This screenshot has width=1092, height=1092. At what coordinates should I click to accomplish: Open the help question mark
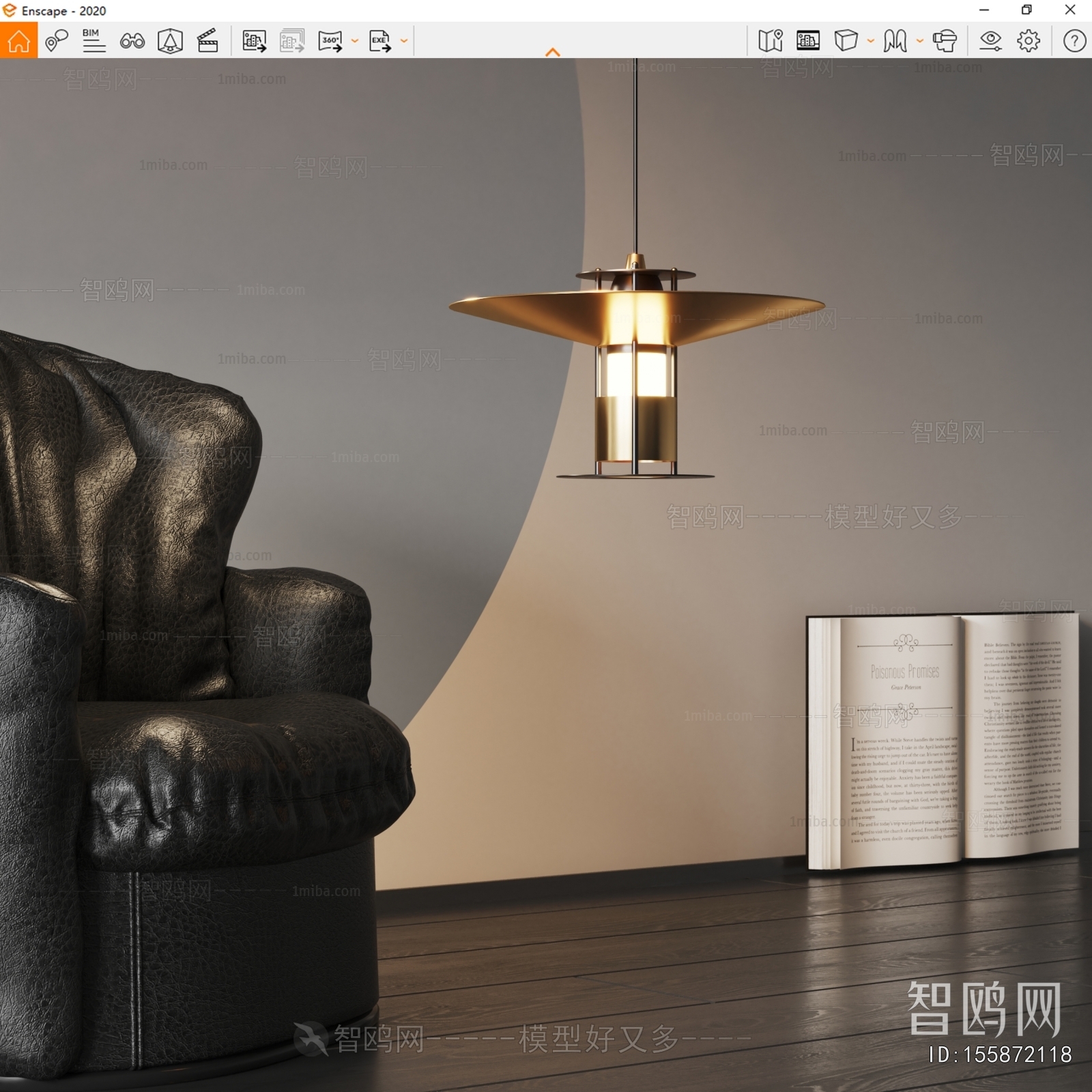tap(1074, 41)
